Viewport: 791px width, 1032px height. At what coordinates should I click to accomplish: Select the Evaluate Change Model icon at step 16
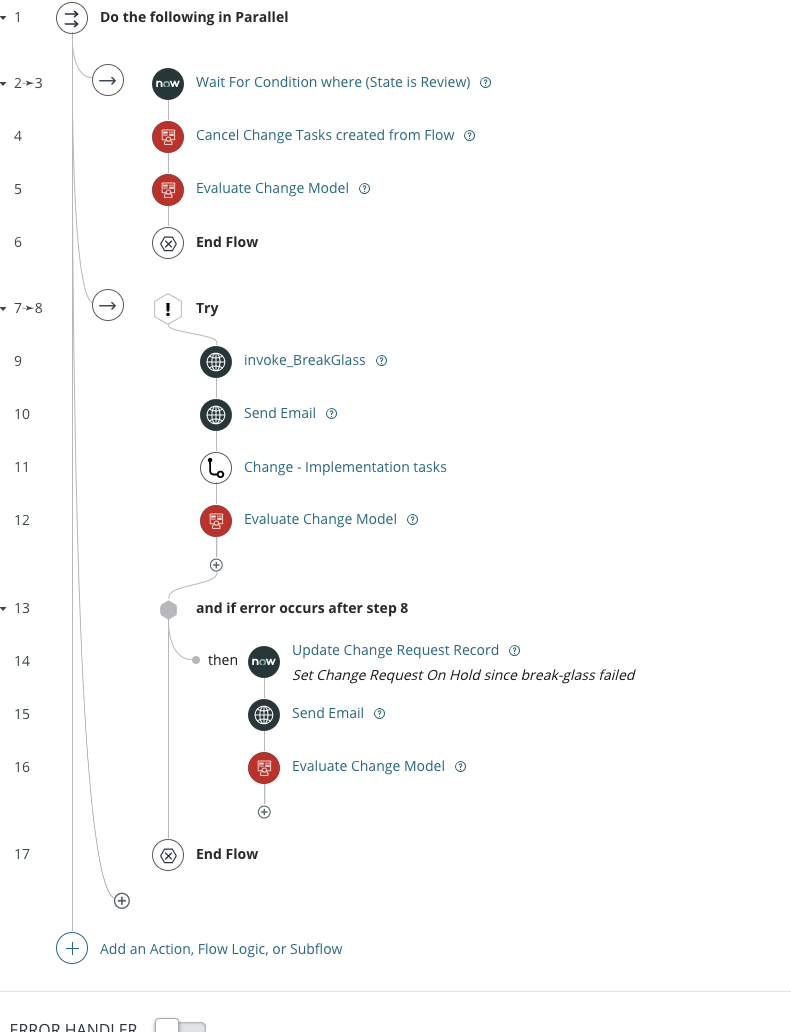[263, 767]
